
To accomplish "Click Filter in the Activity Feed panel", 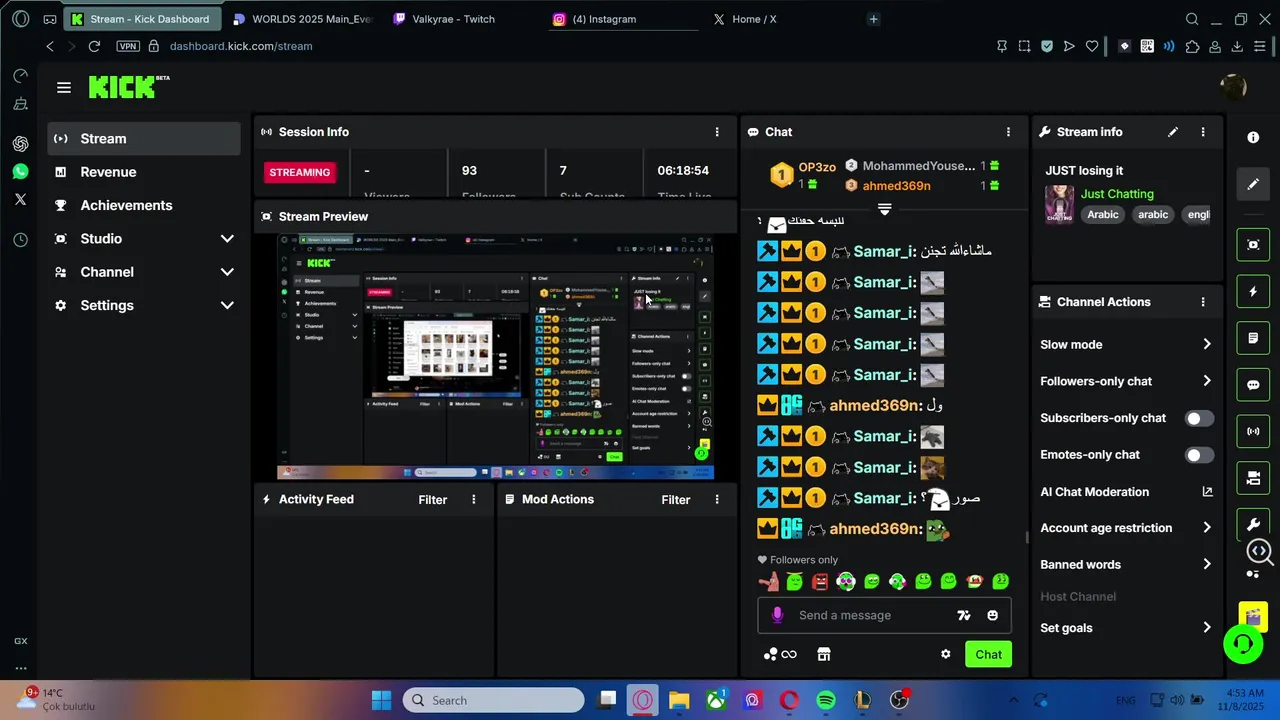I will point(433,500).
